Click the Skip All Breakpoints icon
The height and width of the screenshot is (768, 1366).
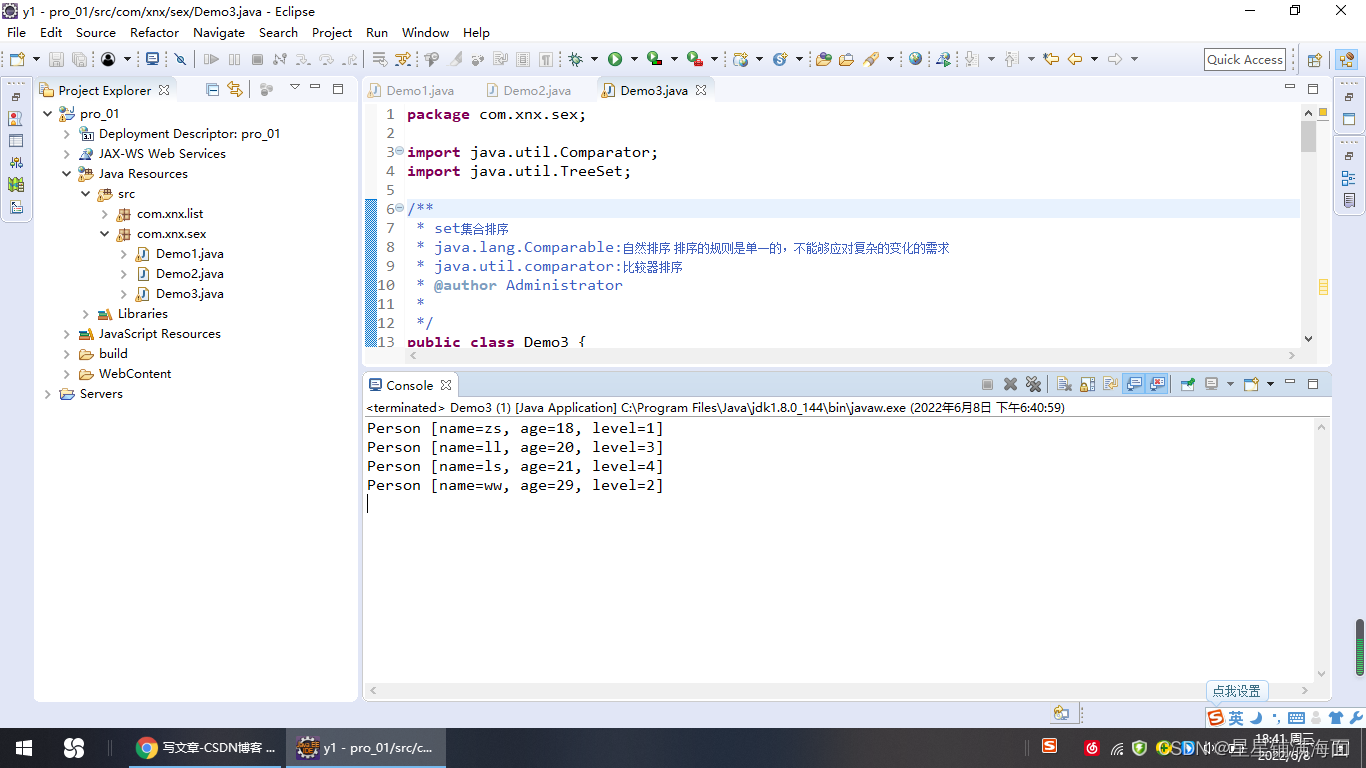(x=180, y=59)
